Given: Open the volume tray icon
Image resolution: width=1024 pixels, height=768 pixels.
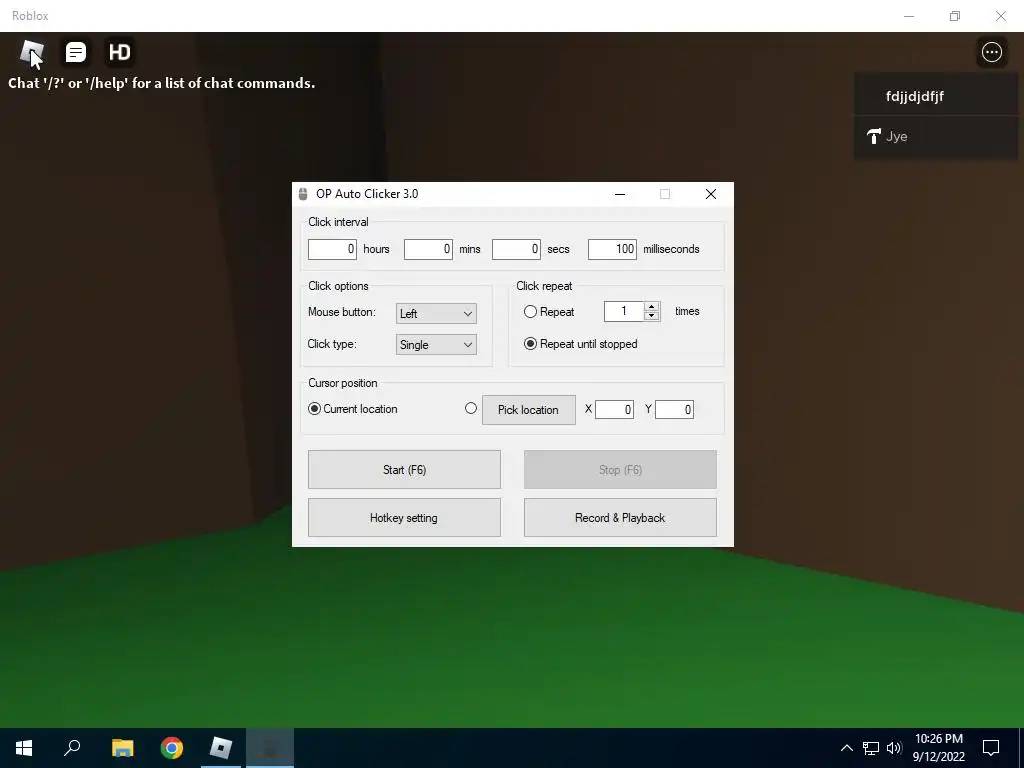Looking at the screenshot, I should [894, 748].
